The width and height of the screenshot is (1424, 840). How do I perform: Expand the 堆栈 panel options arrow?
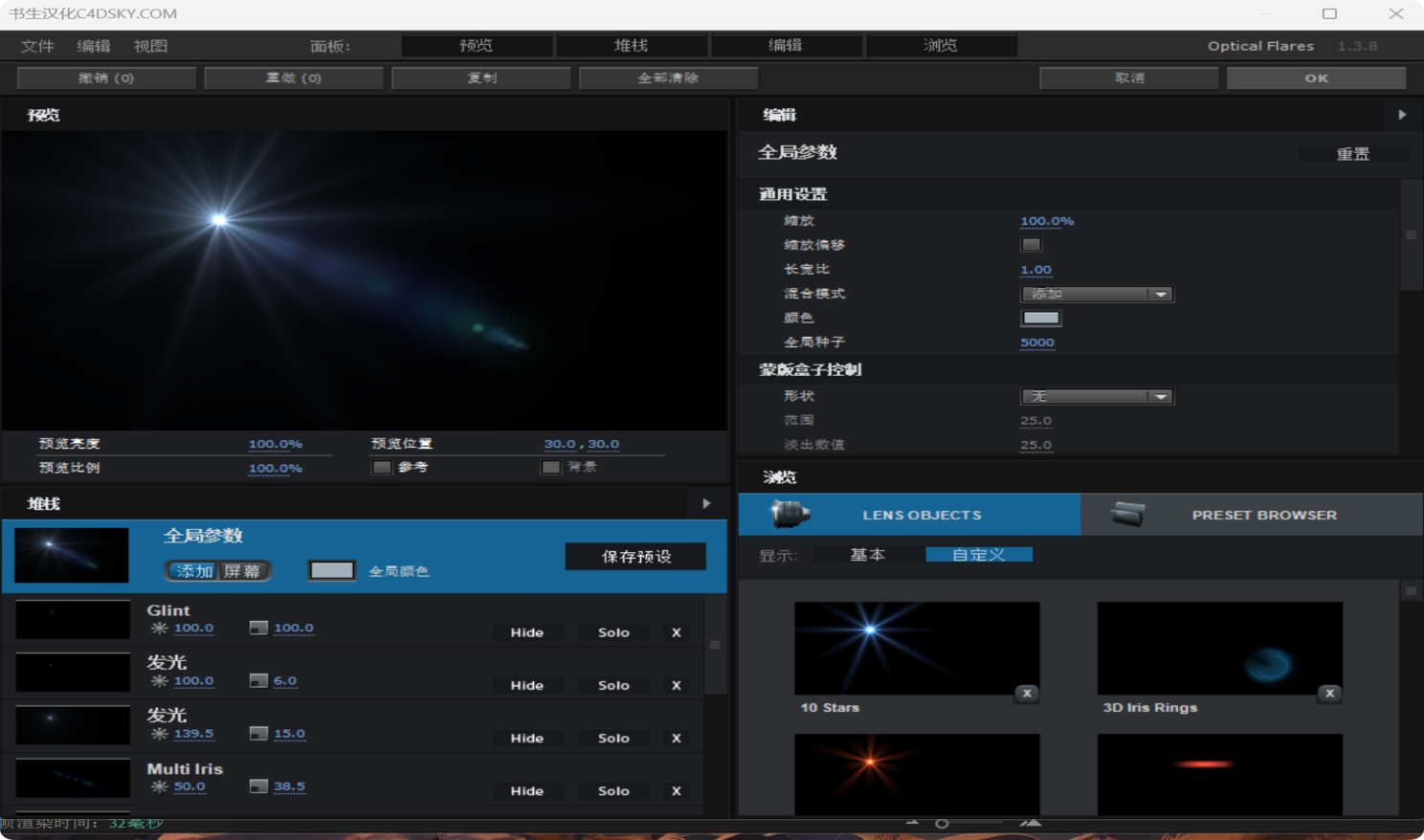(x=706, y=503)
